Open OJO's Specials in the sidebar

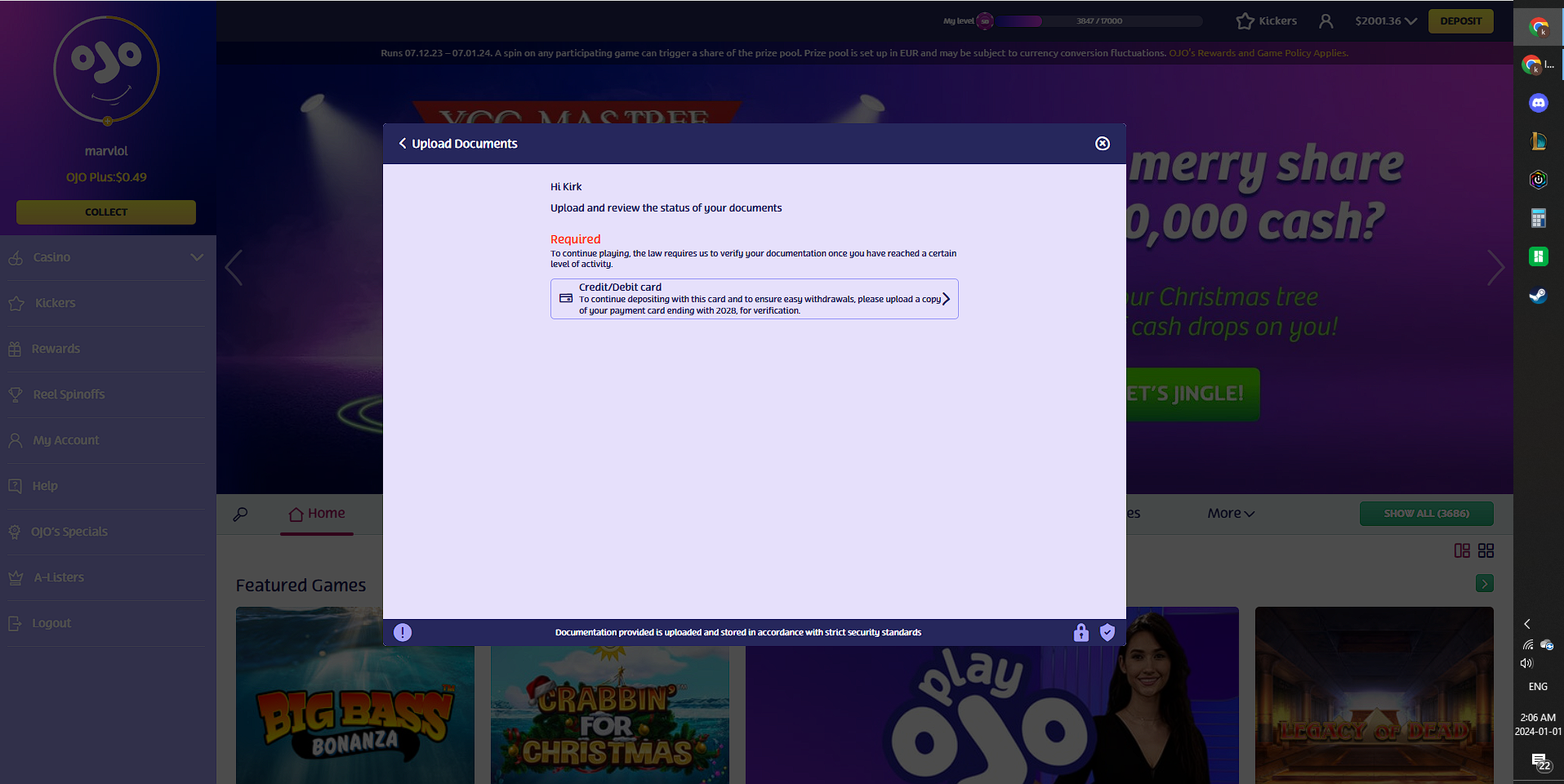[x=69, y=532]
